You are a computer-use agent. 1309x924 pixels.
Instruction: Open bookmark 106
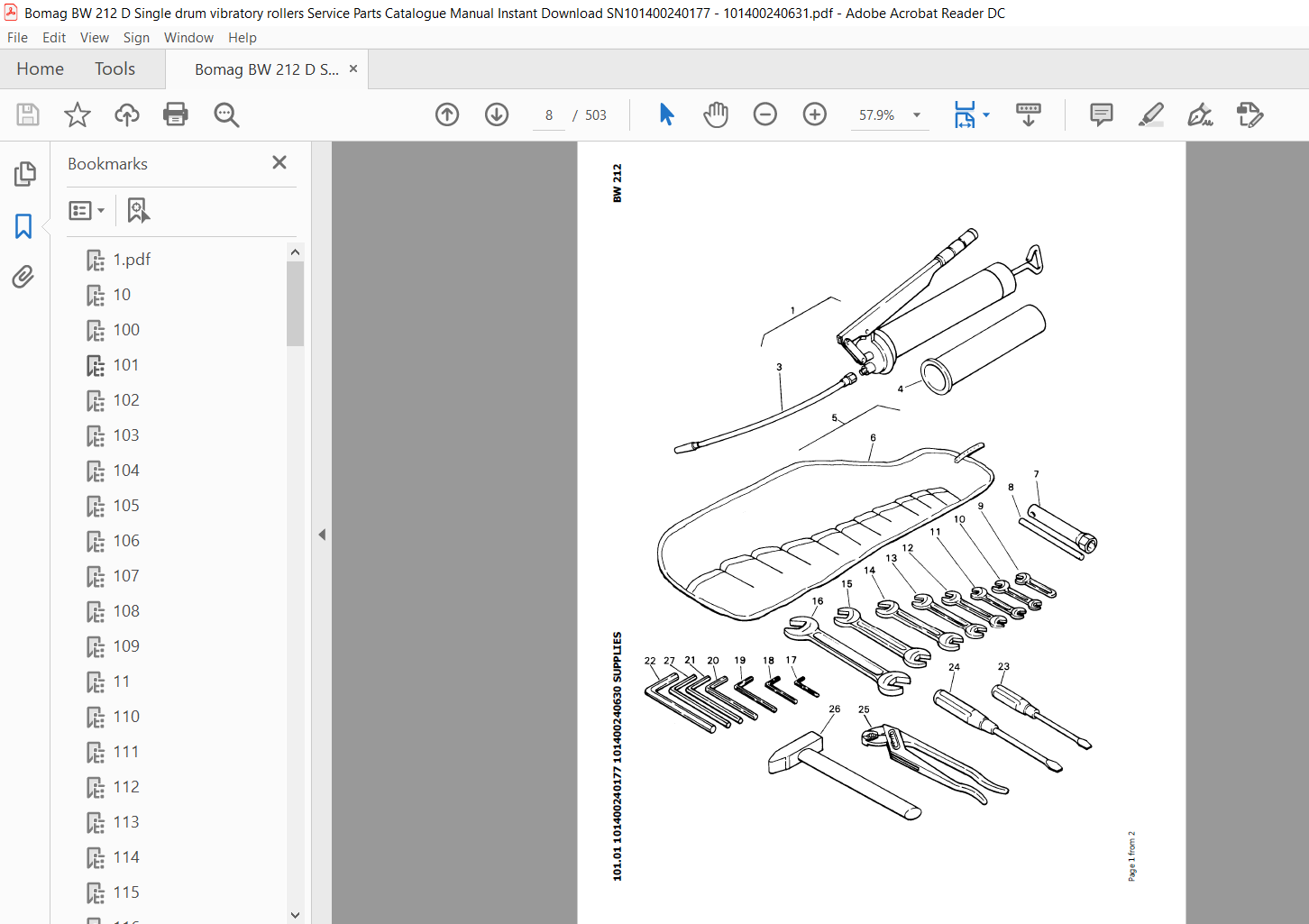coord(126,541)
